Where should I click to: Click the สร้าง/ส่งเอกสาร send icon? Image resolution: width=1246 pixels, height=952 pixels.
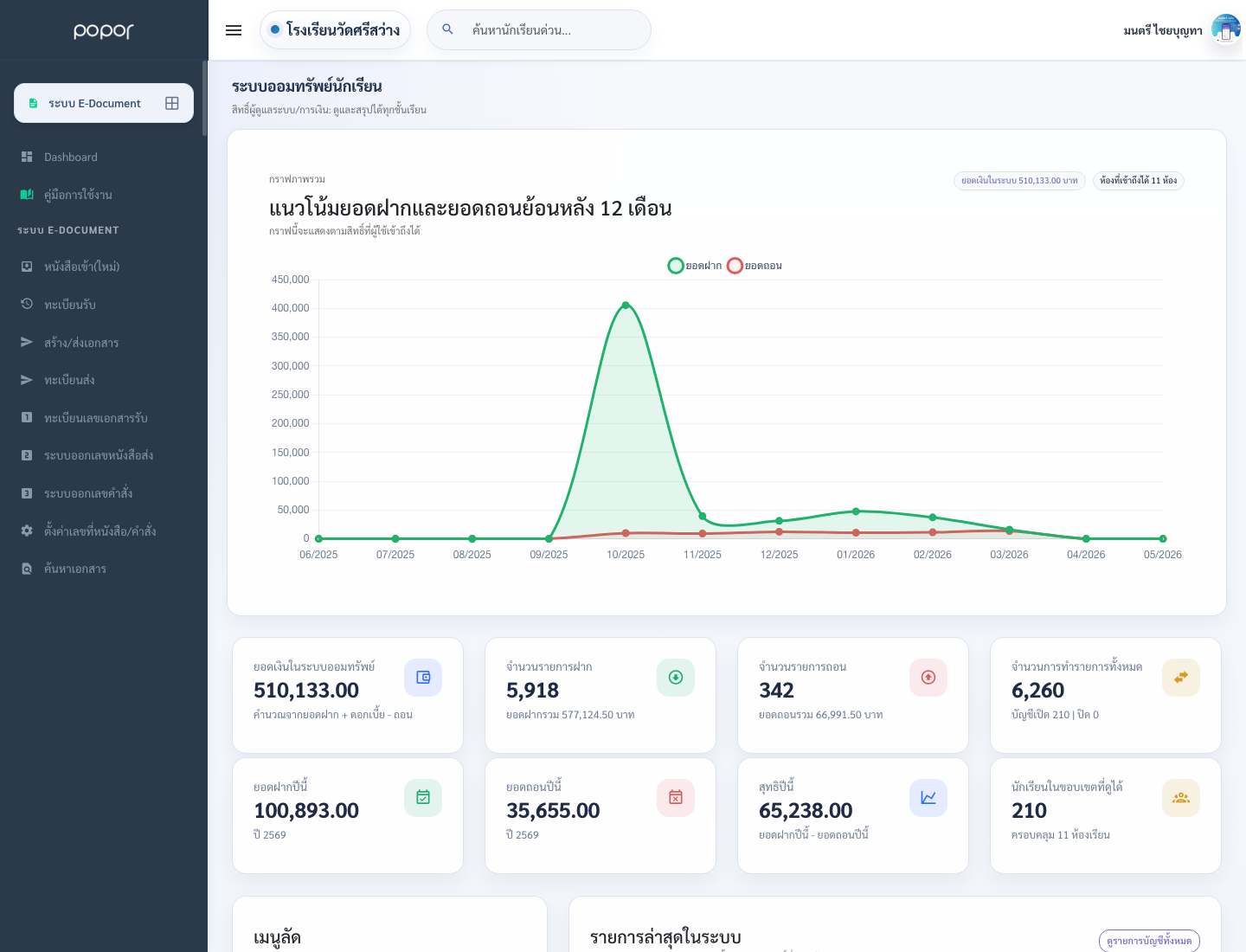[x=27, y=342]
